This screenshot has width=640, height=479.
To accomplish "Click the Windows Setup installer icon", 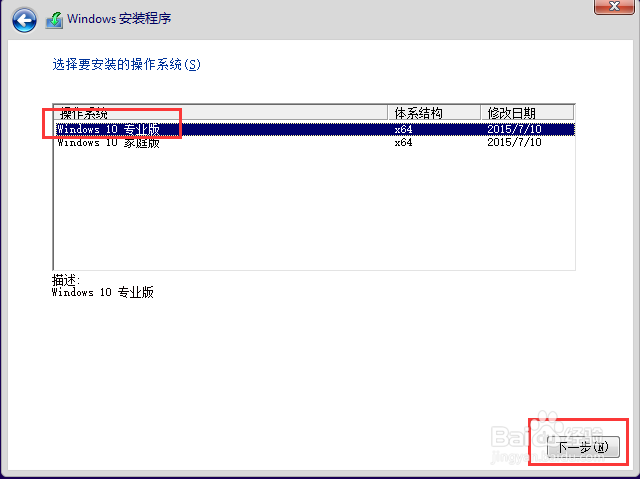I will tap(54, 20).
